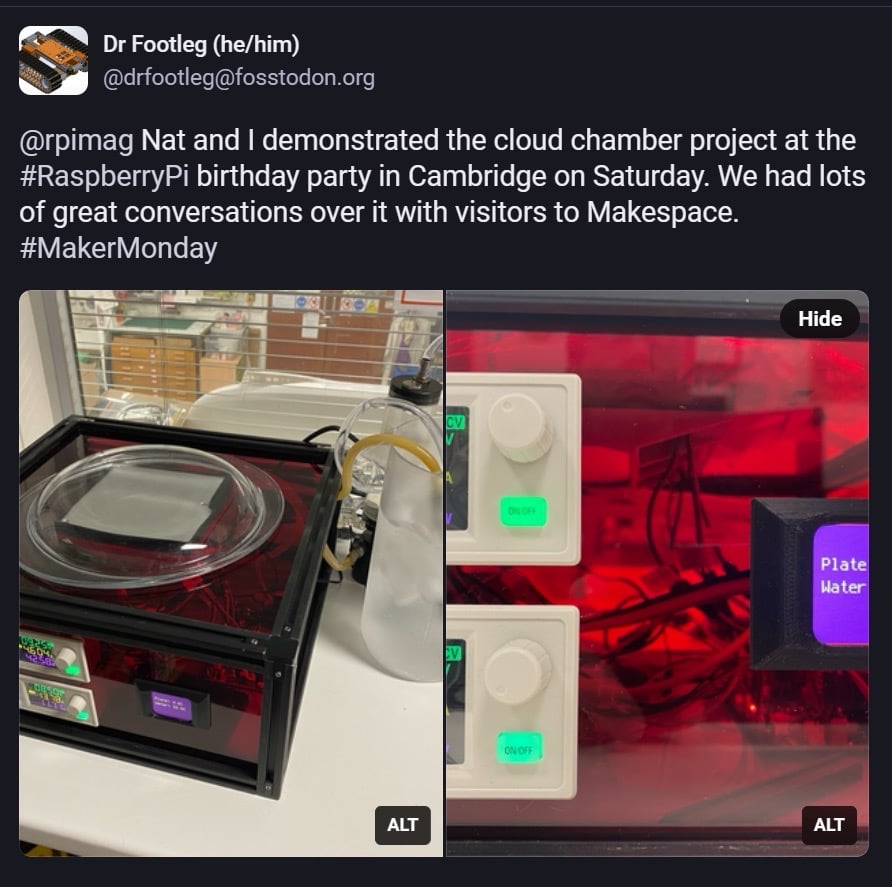Viewport: 892px width, 887px height.
Task: Click the upper white rotary knob in photo
Action: point(521,428)
